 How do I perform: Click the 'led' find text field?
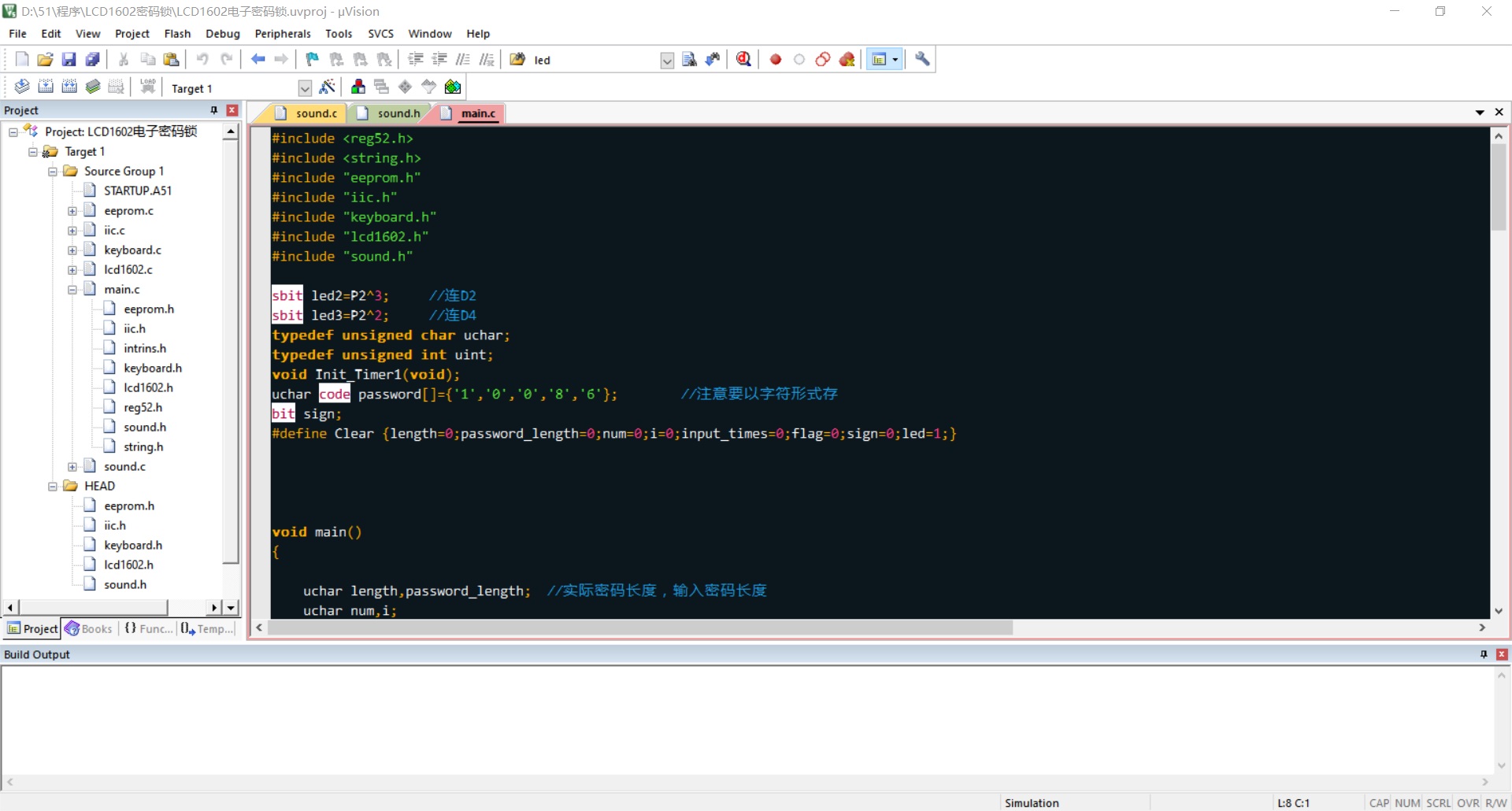click(595, 61)
